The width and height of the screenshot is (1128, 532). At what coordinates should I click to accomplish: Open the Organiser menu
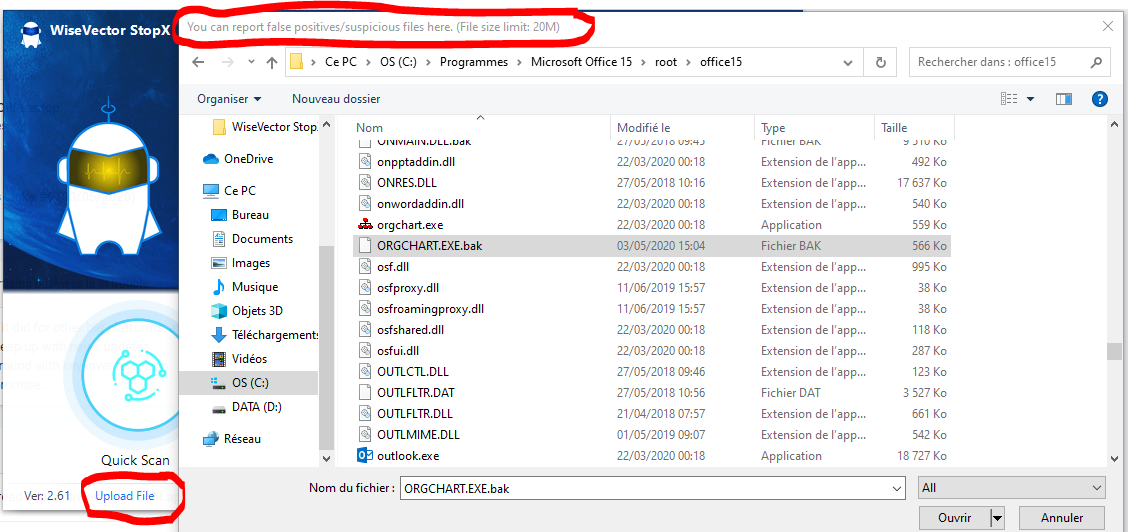229,98
